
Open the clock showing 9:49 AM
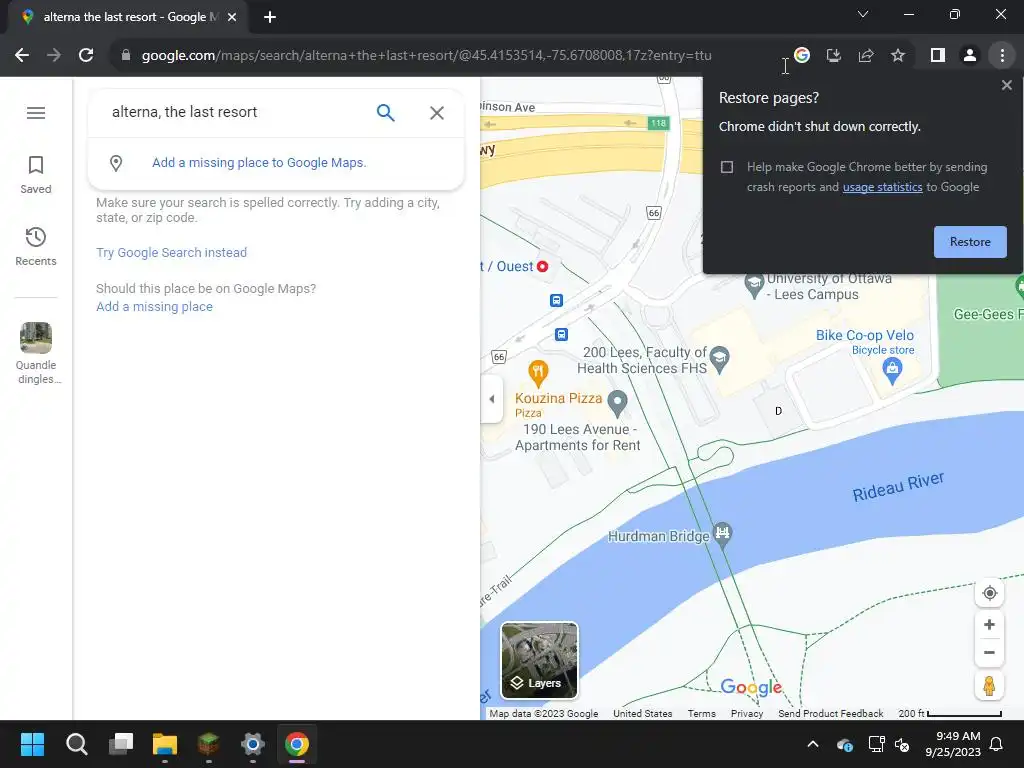point(953,744)
